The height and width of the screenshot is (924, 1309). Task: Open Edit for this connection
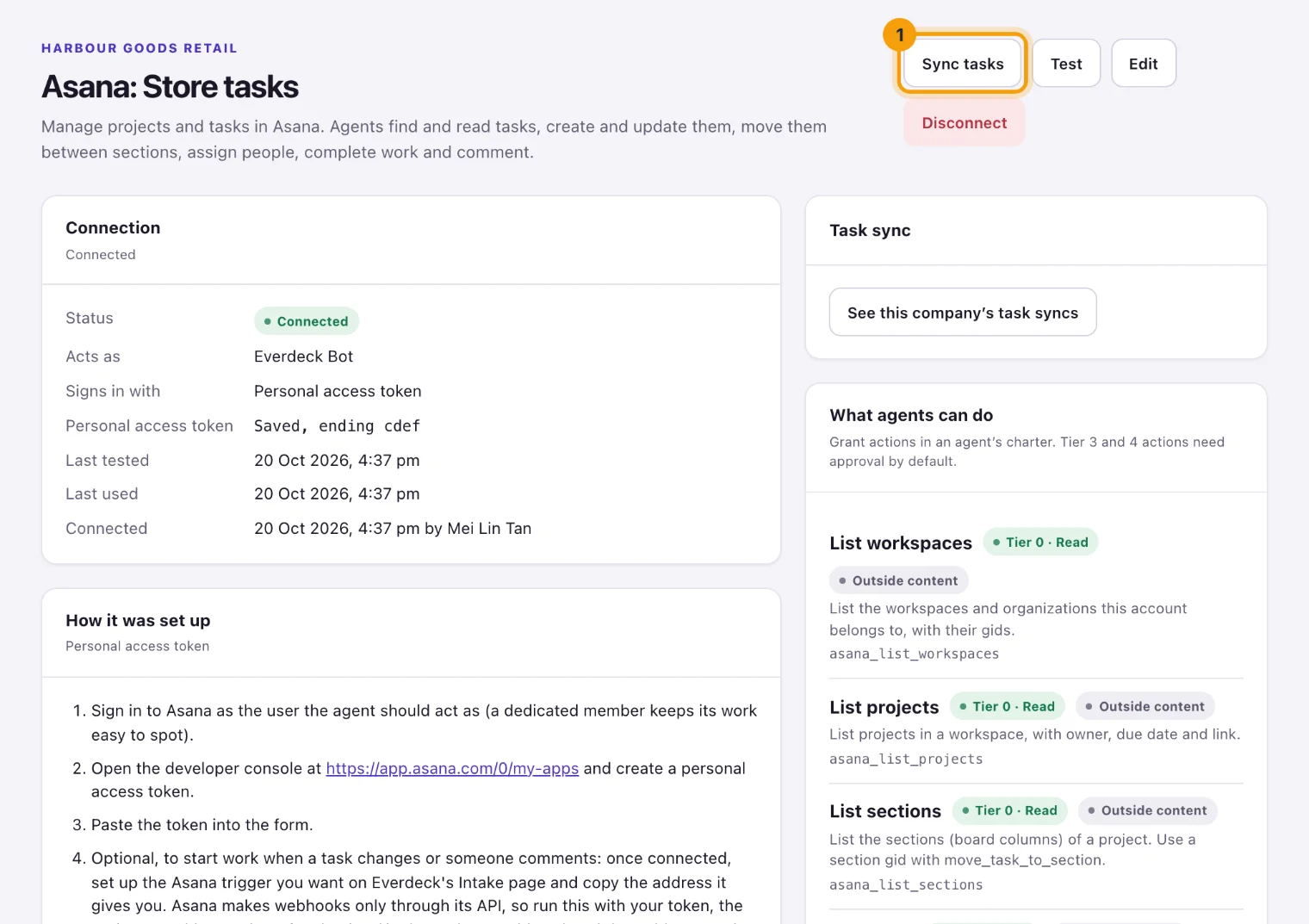[x=1144, y=64]
